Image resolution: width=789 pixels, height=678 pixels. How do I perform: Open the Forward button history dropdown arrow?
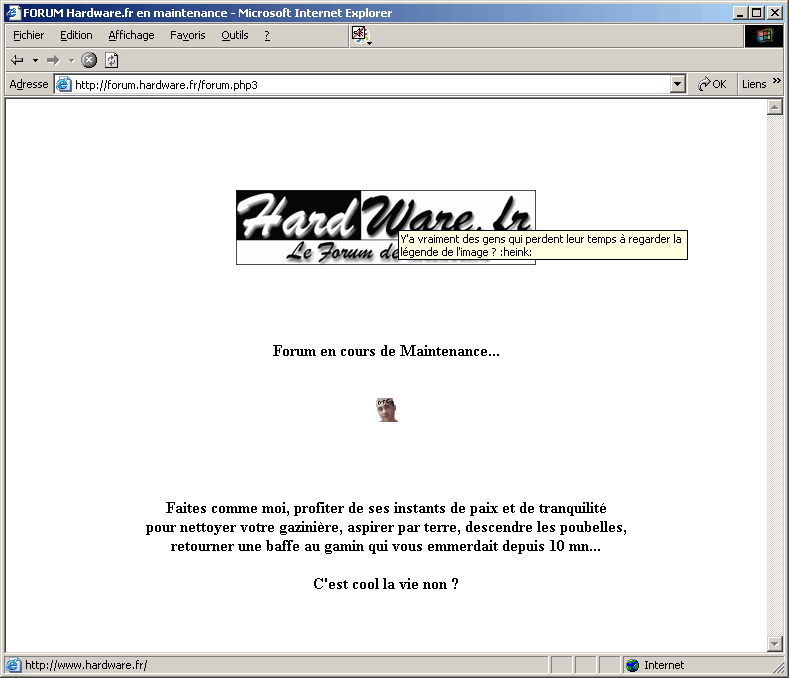coord(71,60)
